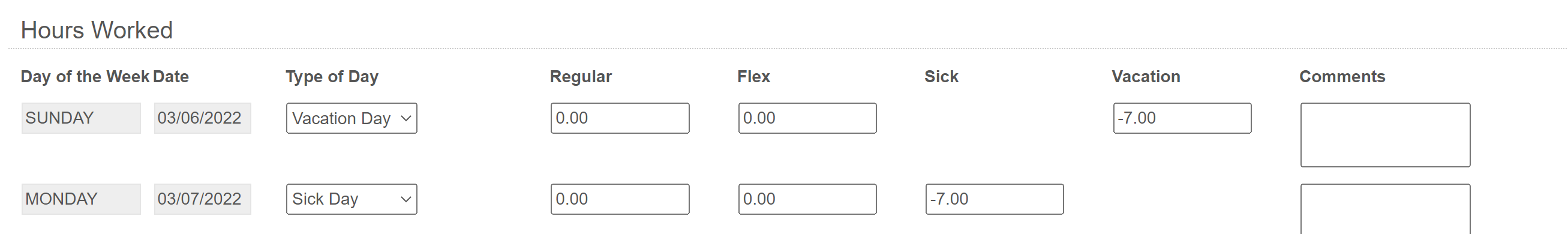Open the Vacation Day type dropdown

click(x=352, y=118)
